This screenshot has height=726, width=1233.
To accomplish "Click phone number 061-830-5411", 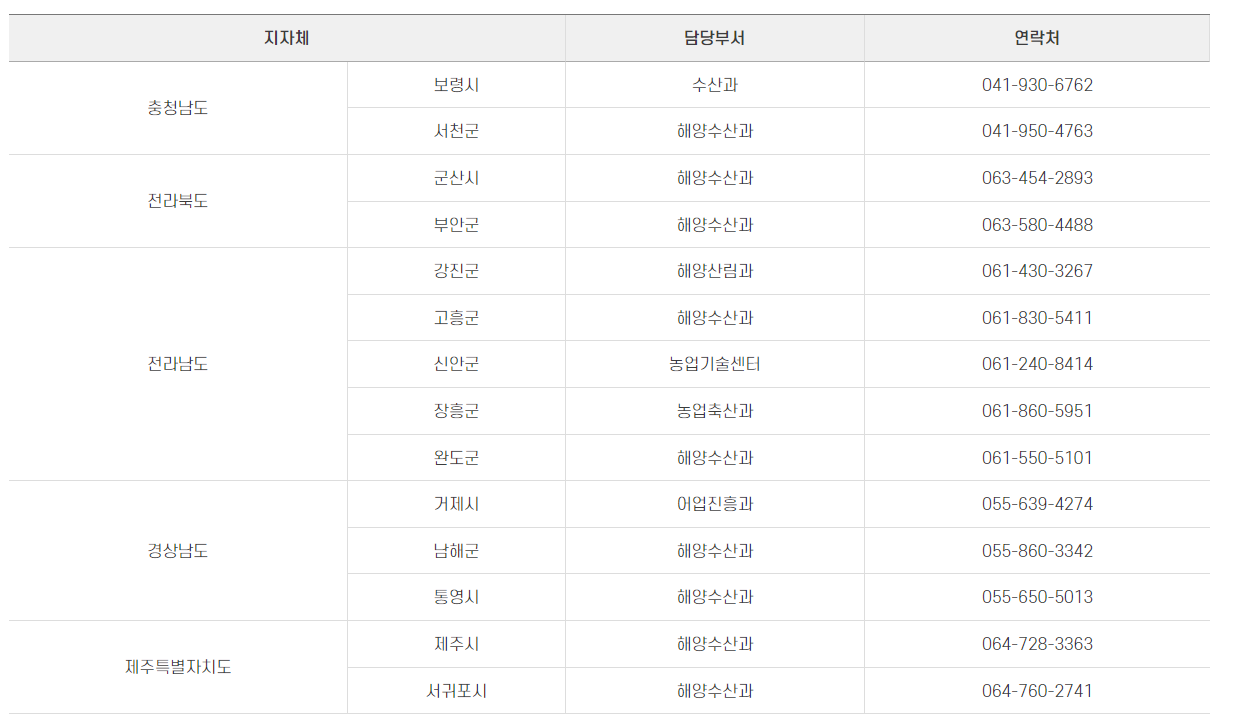I will (1037, 318).
